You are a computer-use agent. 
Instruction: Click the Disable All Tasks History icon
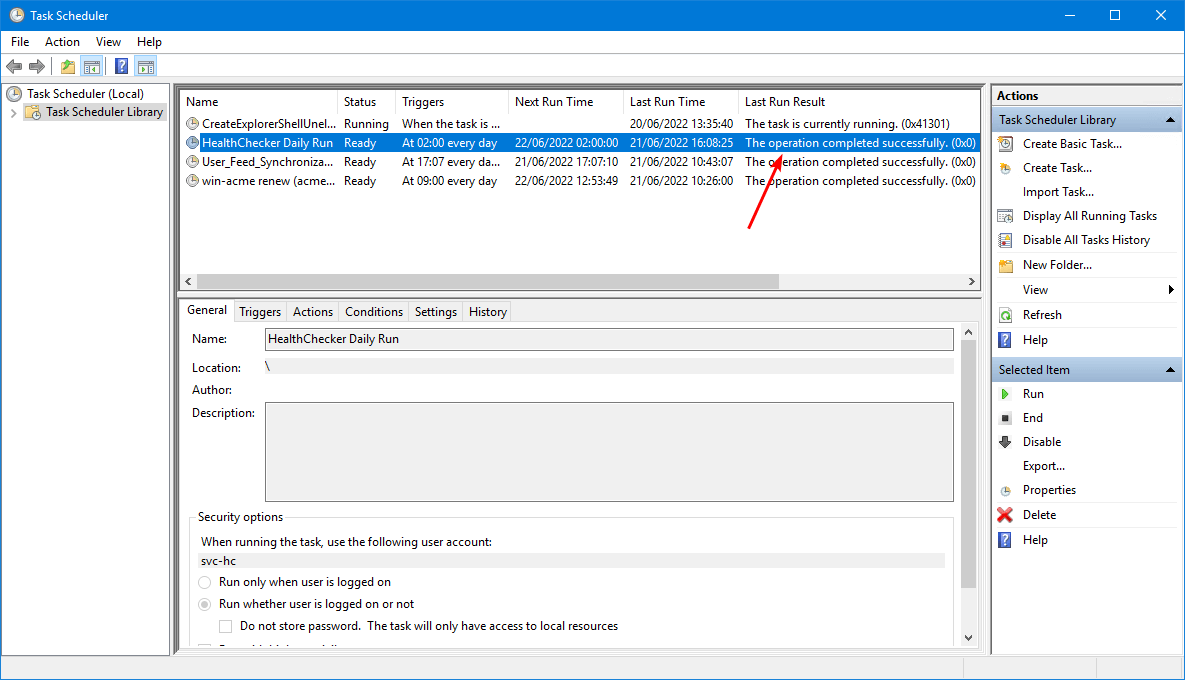click(x=1005, y=240)
